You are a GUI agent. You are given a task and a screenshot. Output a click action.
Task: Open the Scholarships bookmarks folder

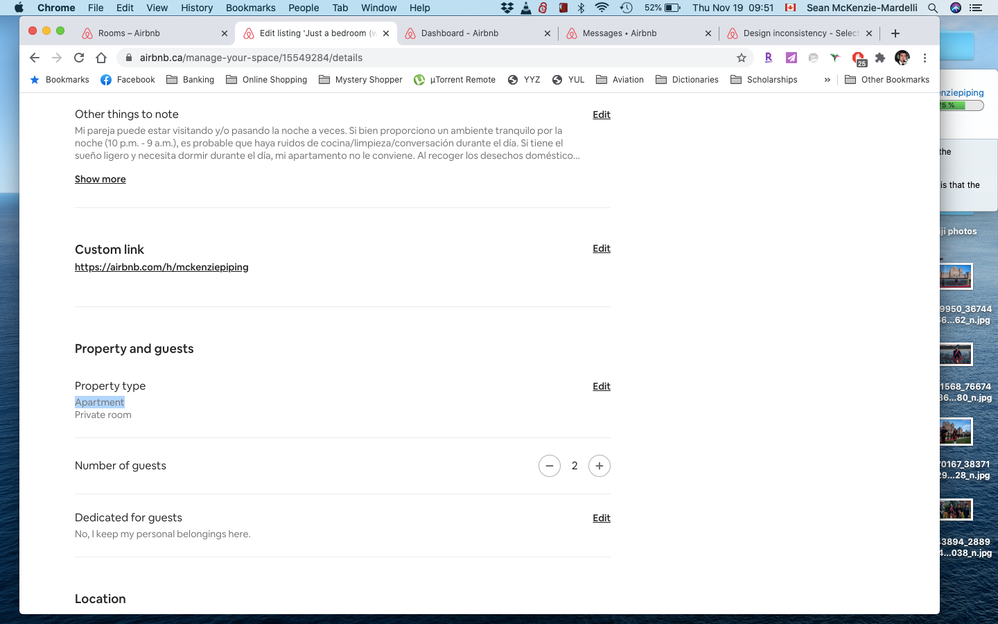click(x=763, y=80)
